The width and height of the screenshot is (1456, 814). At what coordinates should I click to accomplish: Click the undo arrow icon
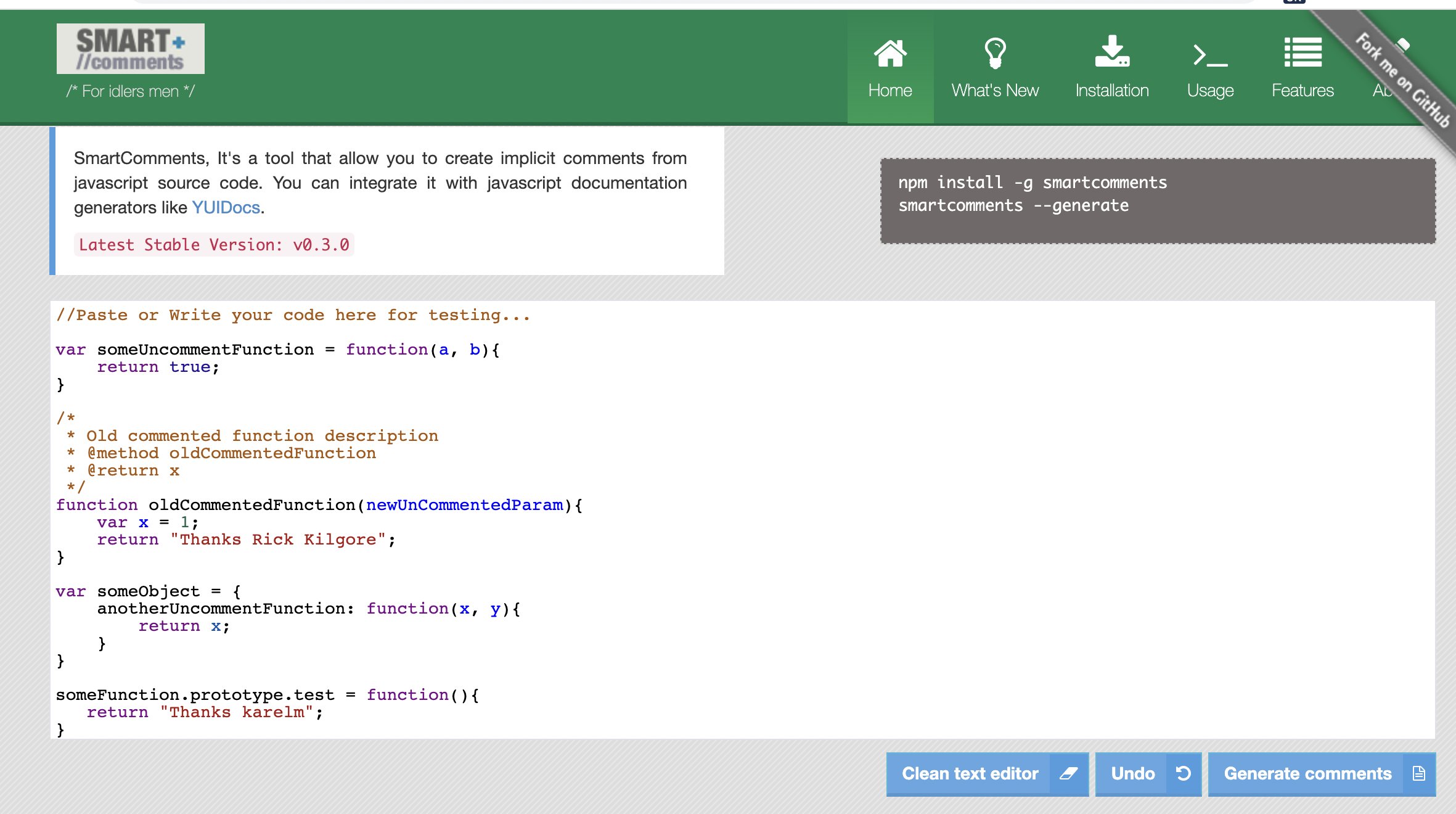(x=1183, y=773)
